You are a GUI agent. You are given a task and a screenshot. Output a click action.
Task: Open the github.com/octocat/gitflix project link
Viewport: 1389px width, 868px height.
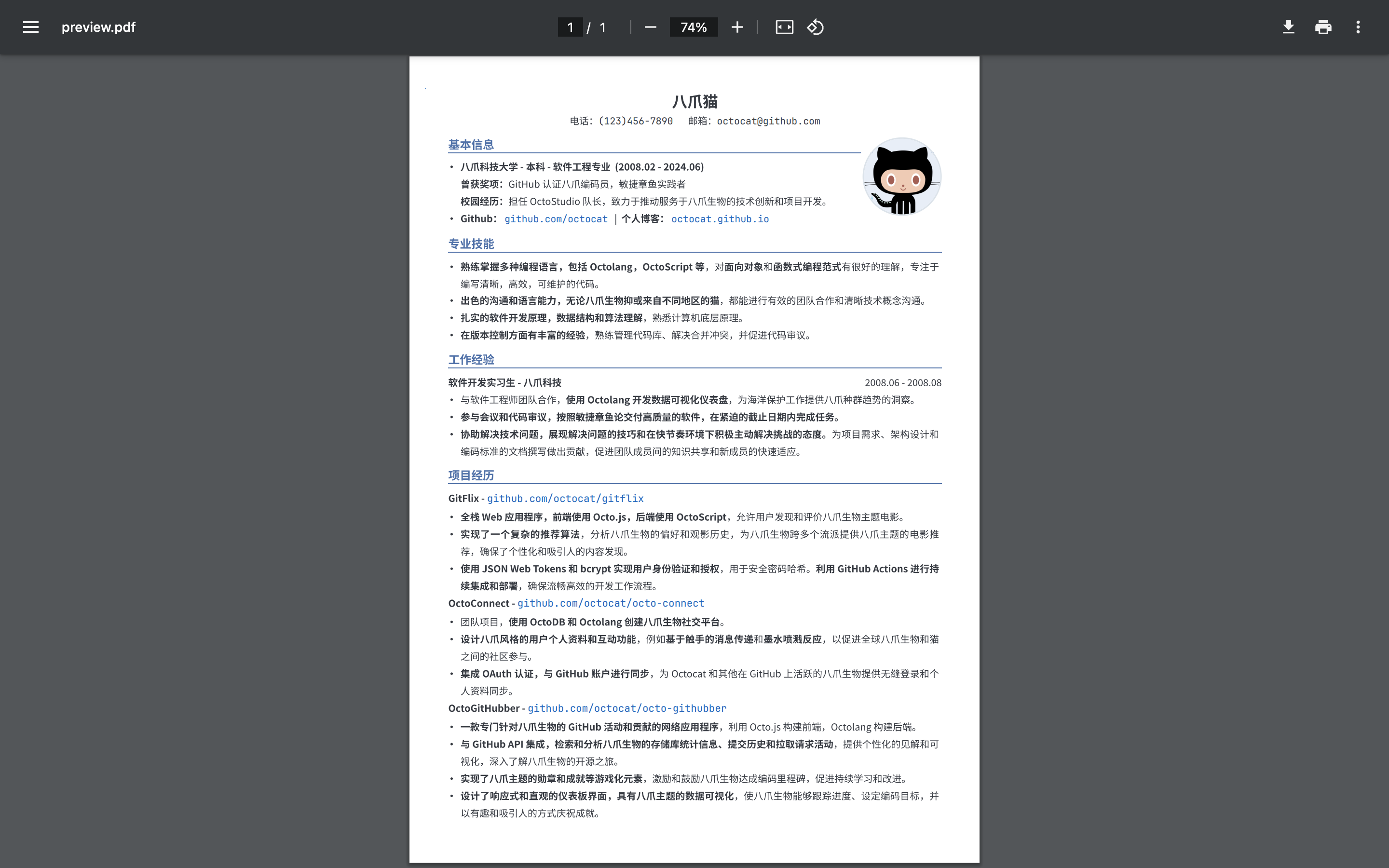point(565,498)
